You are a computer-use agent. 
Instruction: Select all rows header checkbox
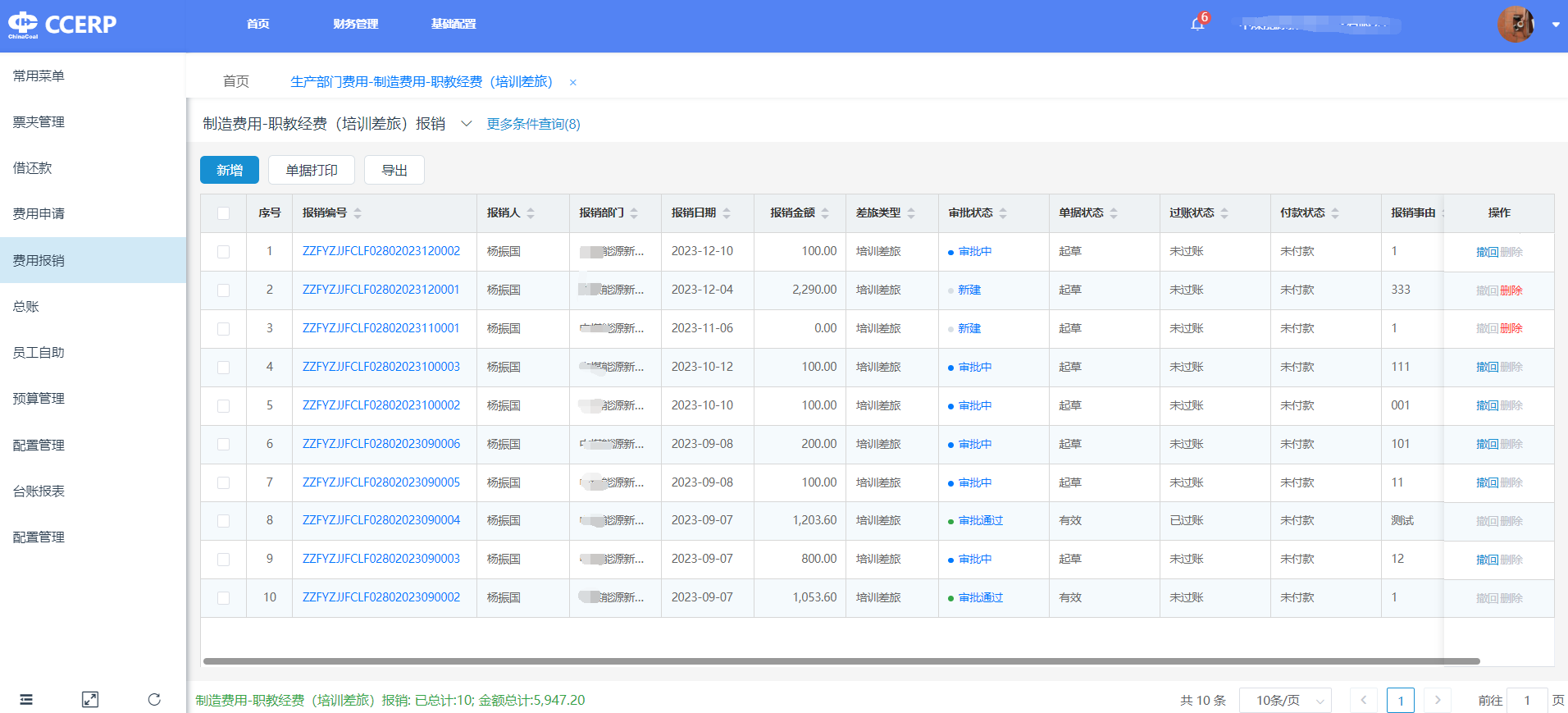click(223, 213)
